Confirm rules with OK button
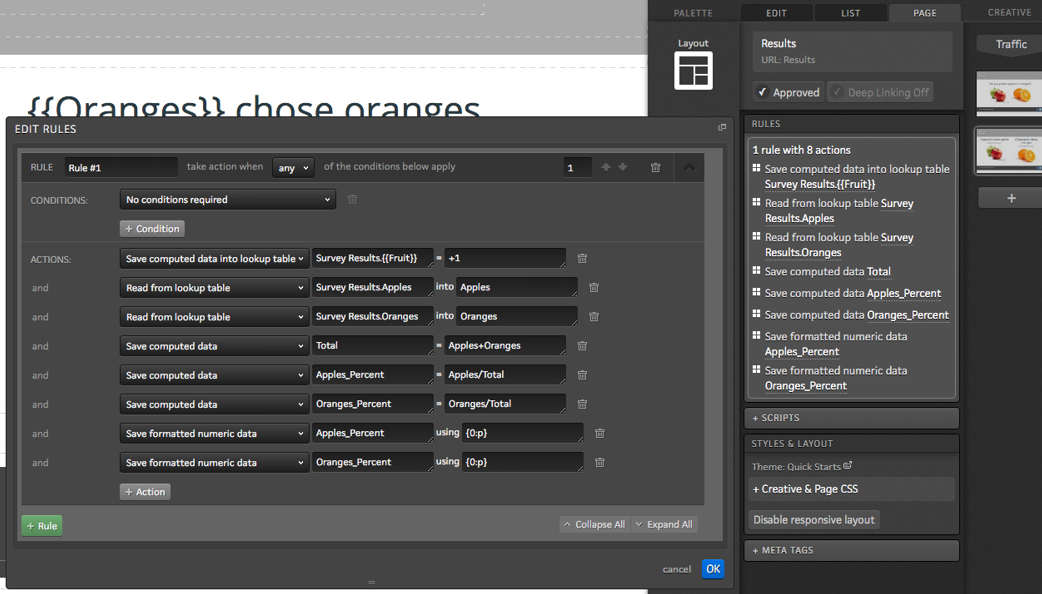 (x=713, y=569)
